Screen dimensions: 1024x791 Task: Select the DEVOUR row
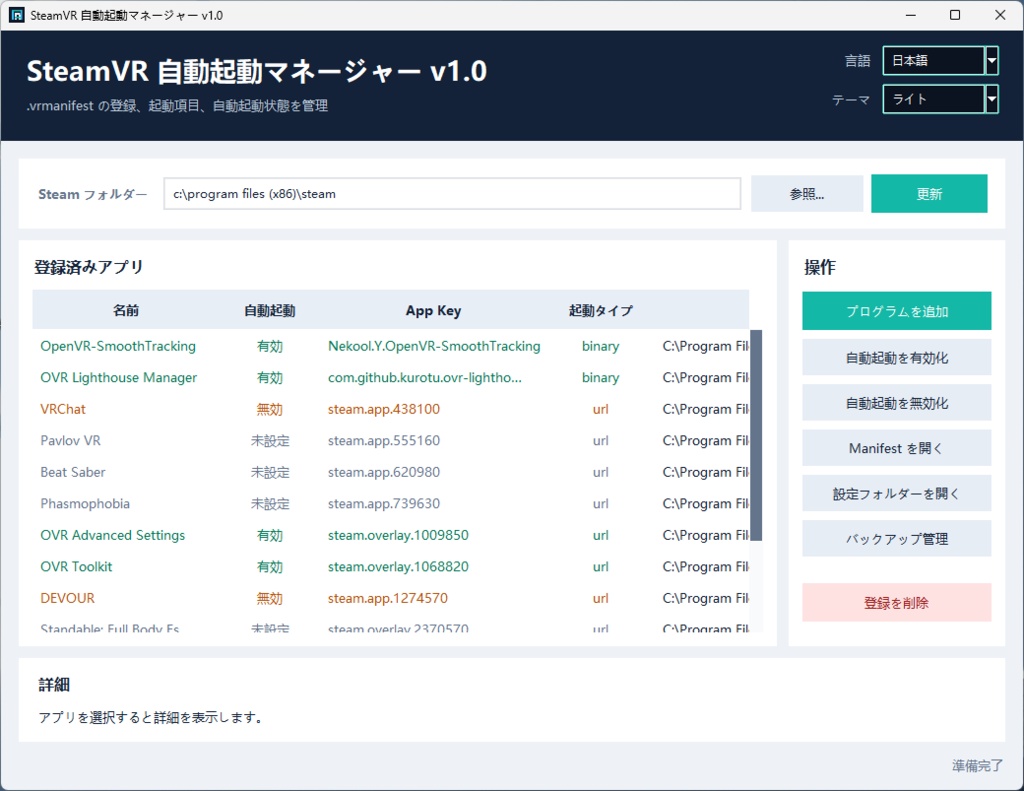tap(391, 598)
